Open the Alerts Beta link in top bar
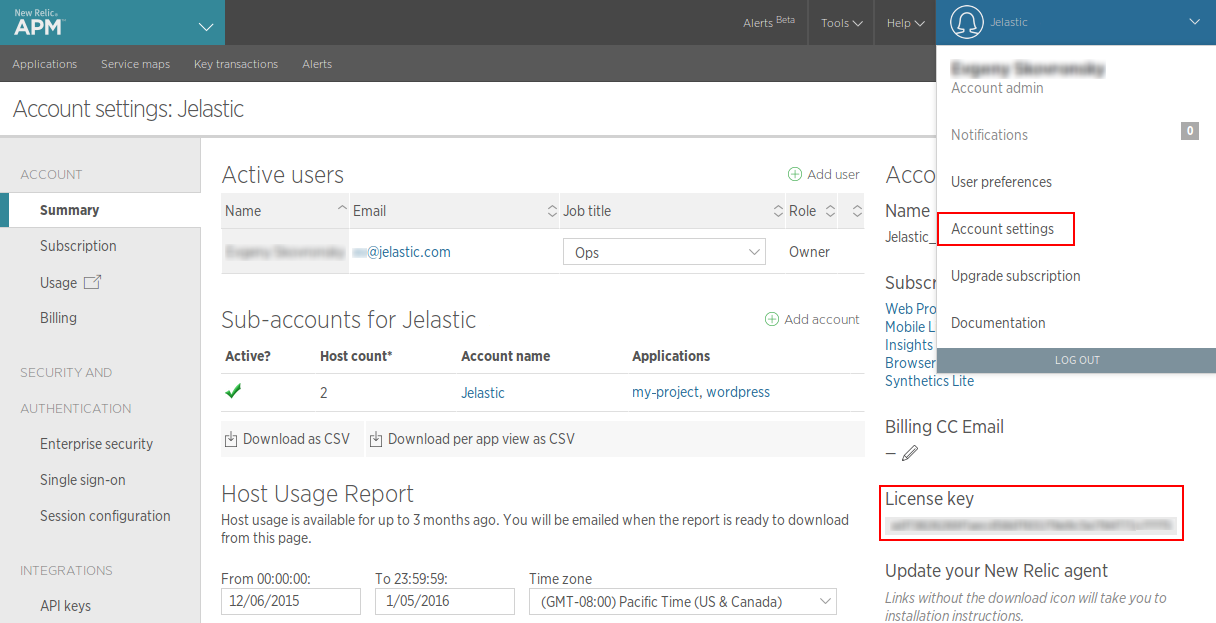 769,22
